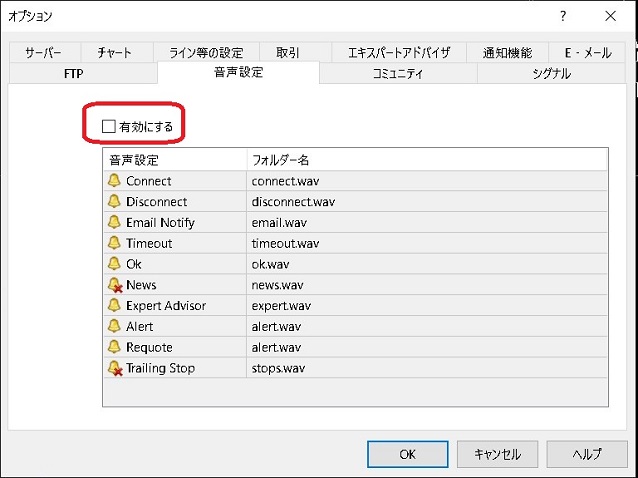
Task: Click the title bar question mark help button
Action: click(x=563, y=16)
